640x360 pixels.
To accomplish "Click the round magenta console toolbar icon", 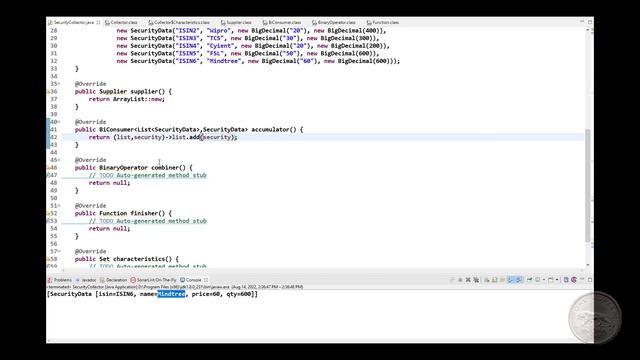I will click(x=573, y=280).
